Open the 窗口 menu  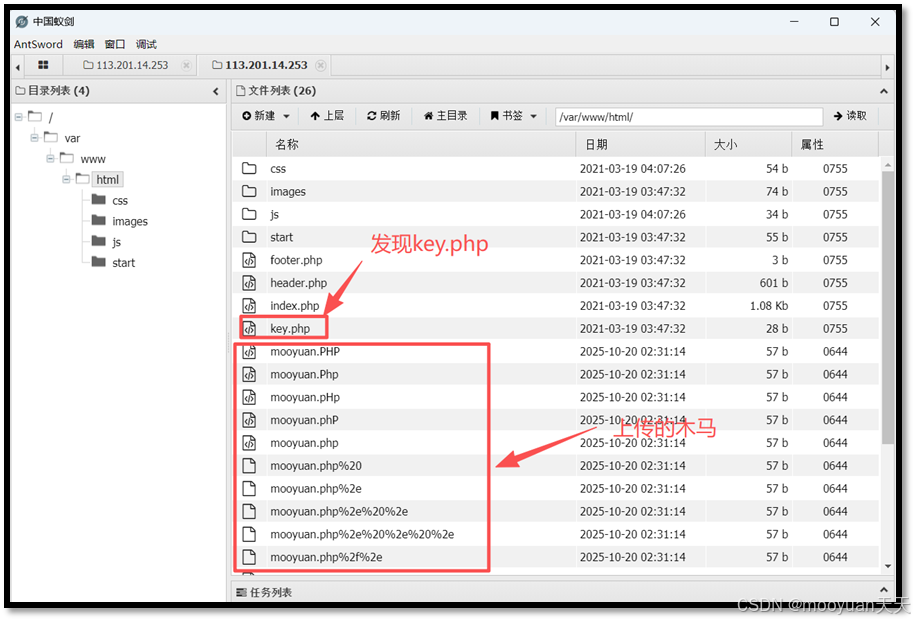pos(115,44)
